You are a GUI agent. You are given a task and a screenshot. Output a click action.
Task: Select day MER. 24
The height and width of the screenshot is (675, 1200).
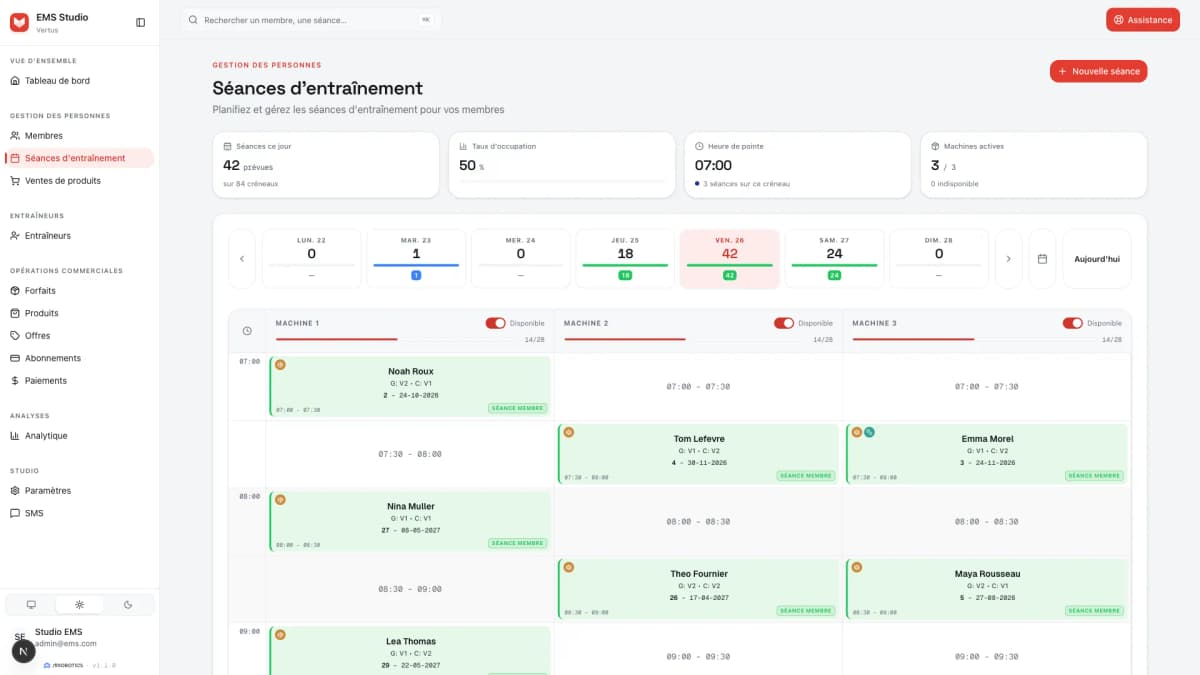pyautogui.click(x=520, y=259)
